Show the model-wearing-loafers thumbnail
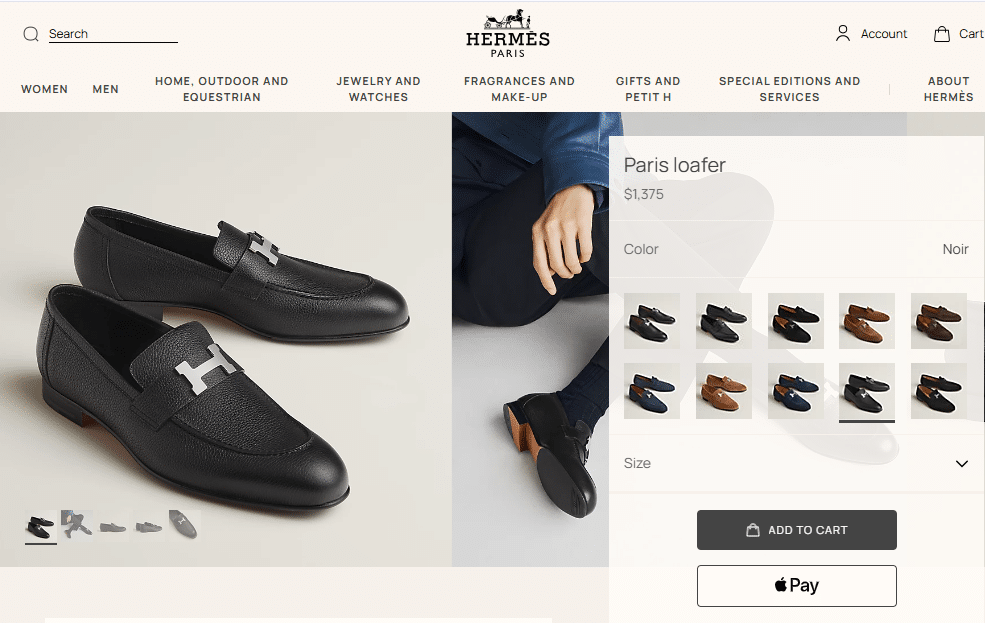 (76, 524)
